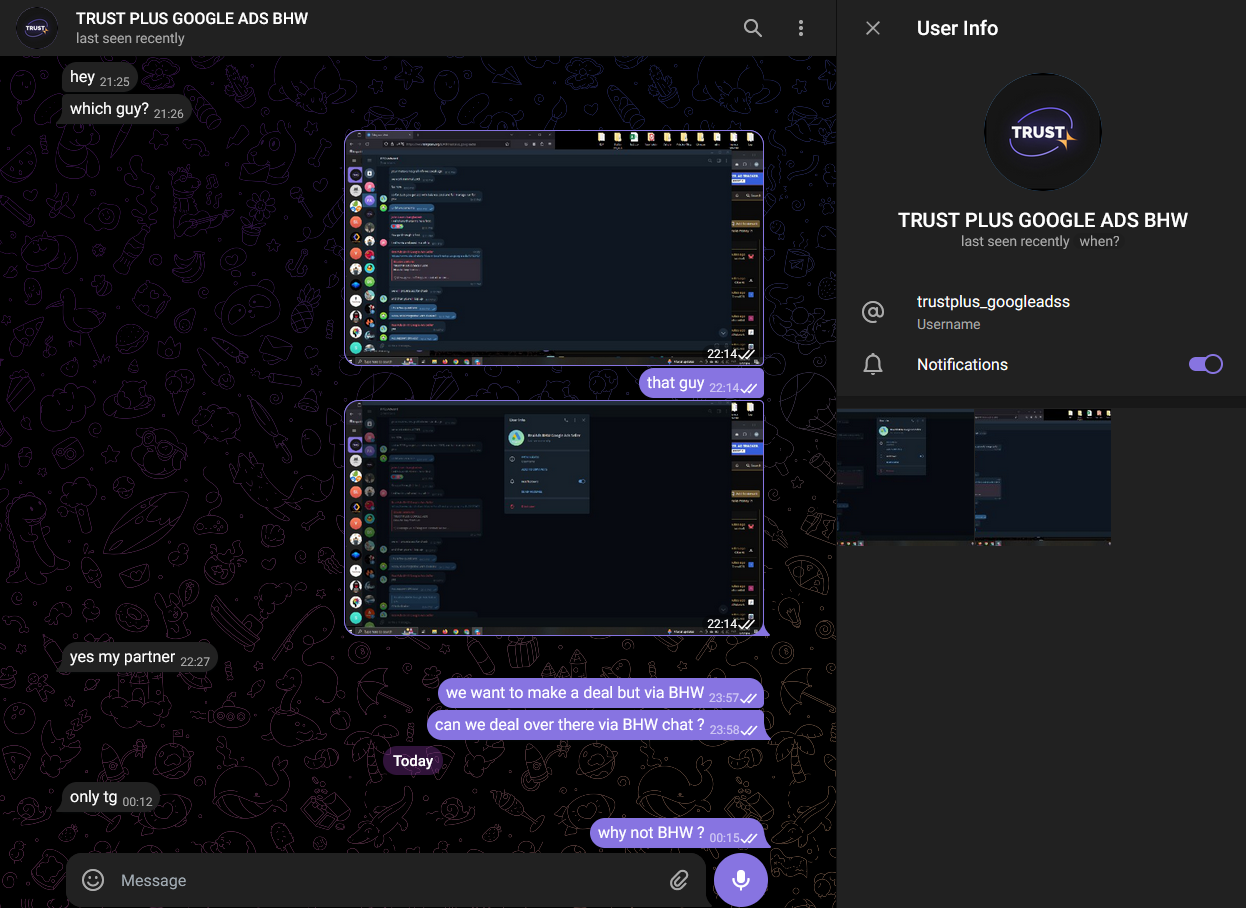The height and width of the screenshot is (908, 1246).
Task: Click the 'that guy' message bubble
Action: click(x=701, y=383)
